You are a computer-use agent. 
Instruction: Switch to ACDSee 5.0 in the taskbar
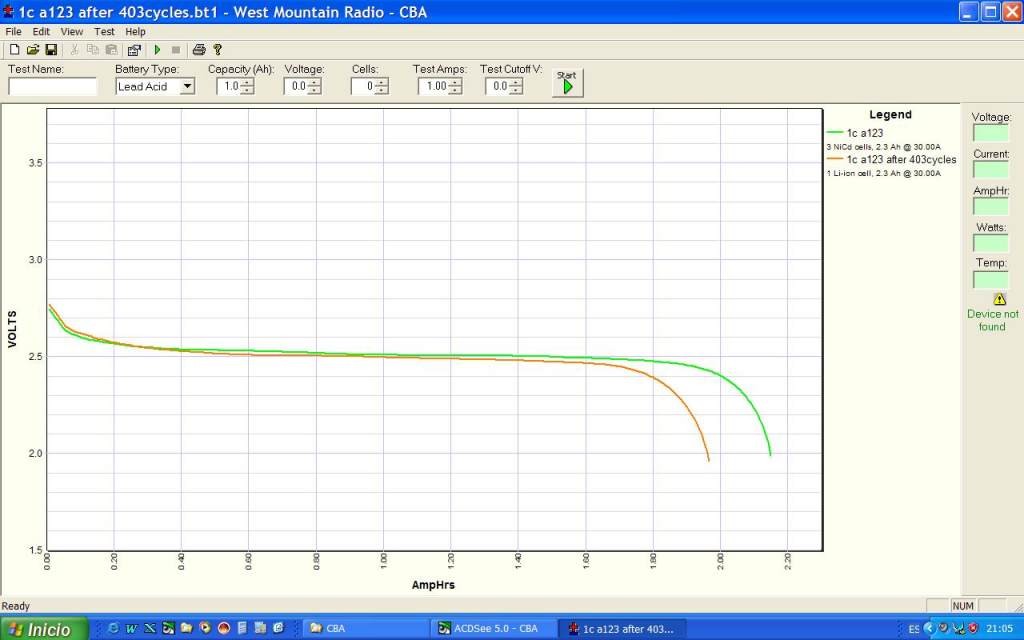coord(490,629)
